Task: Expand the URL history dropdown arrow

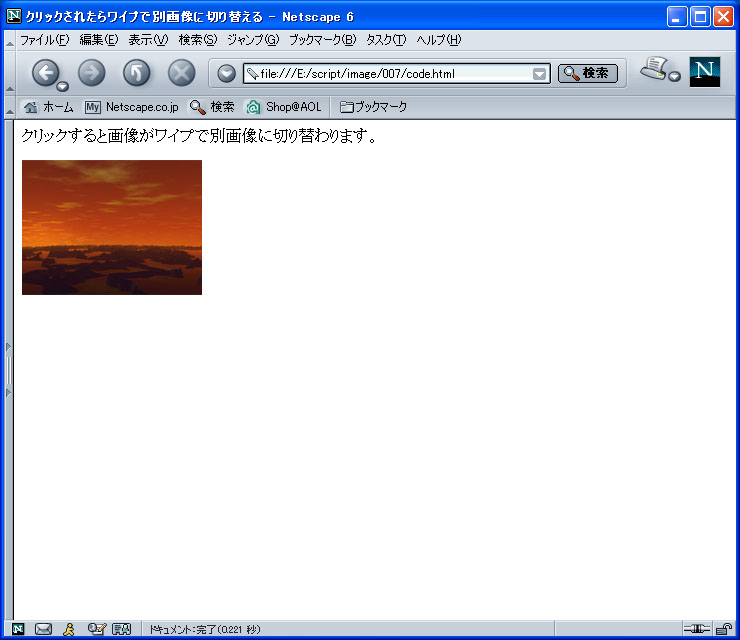Action: 539,74
